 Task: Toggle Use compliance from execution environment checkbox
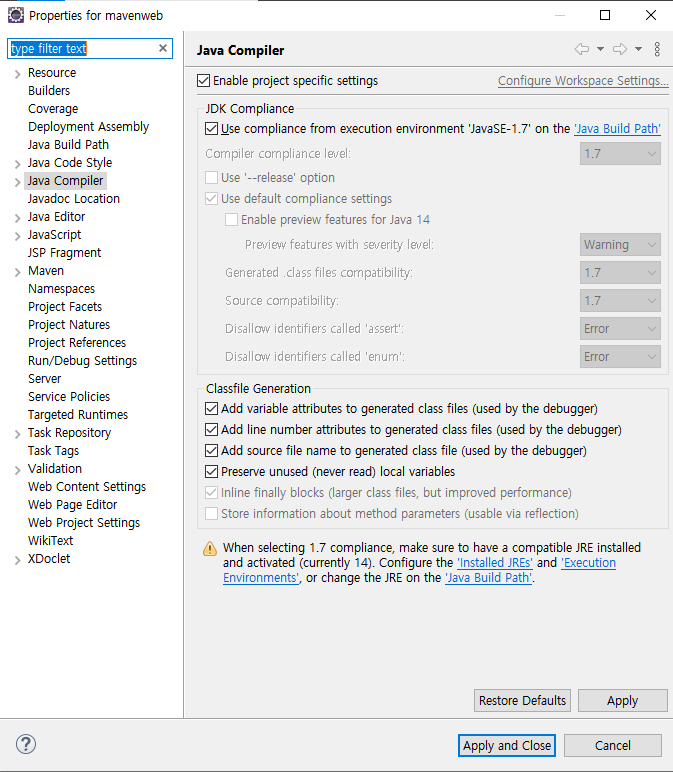point(211,129)
